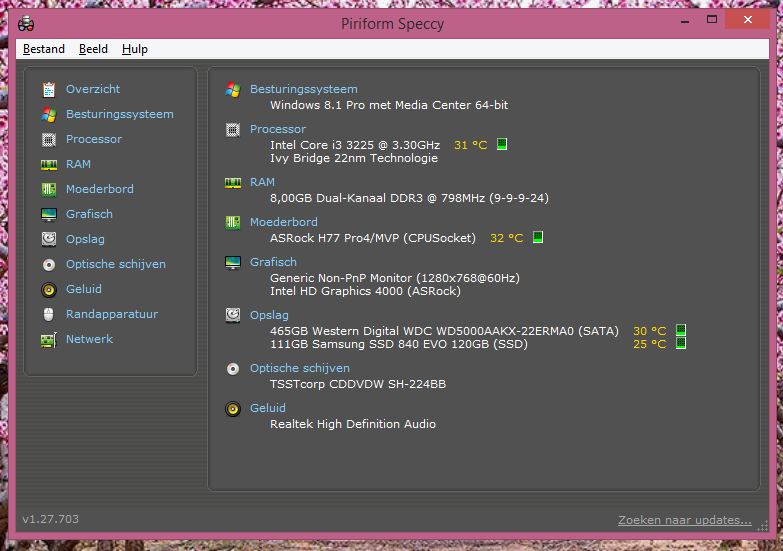Click the Samsung SSD temperature indicator beside 25 °C
Viewport: 783px width, 551px height.
(681, 343)
